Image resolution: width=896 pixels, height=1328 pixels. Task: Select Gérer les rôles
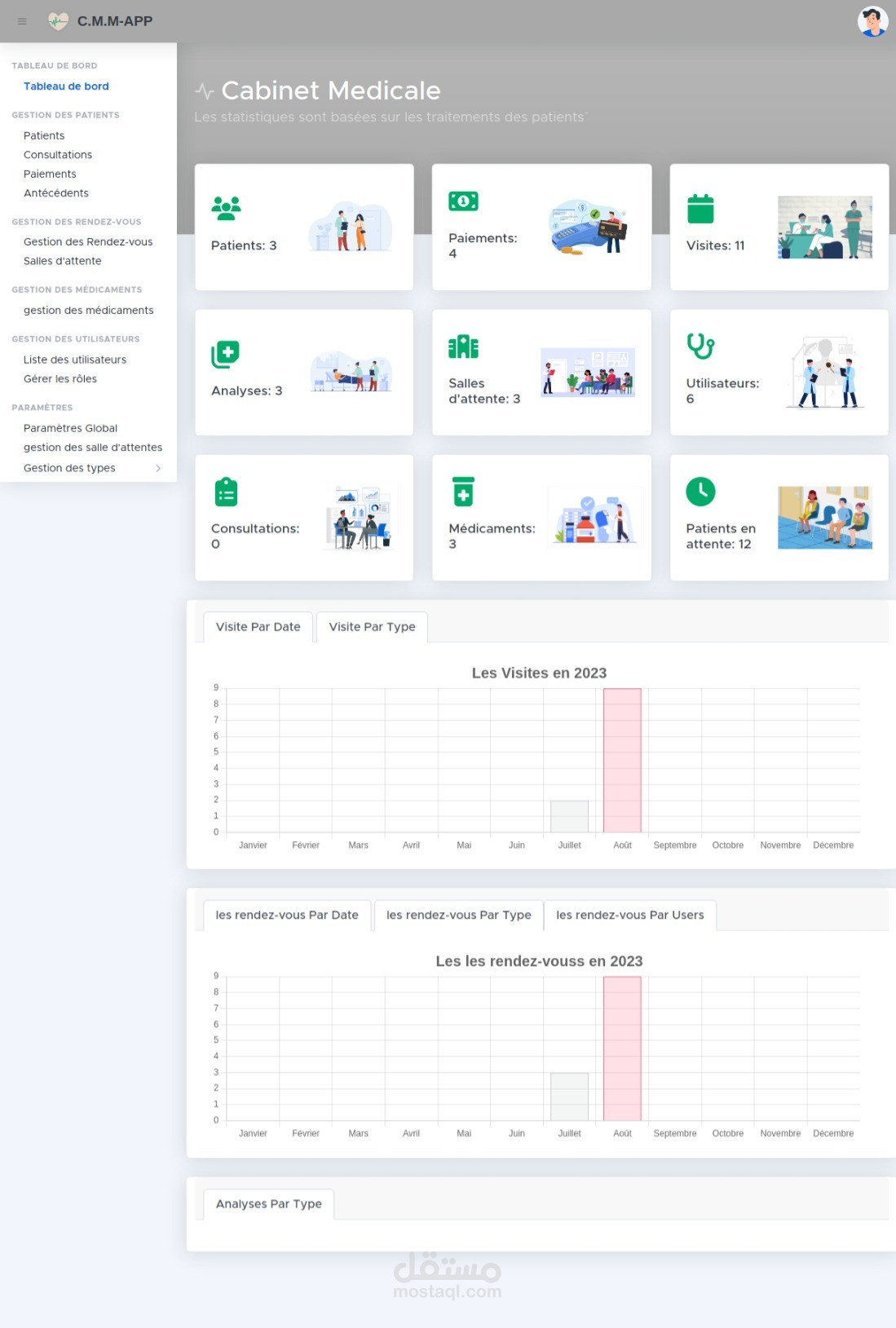pyautogui.click(x=60, y=379)
